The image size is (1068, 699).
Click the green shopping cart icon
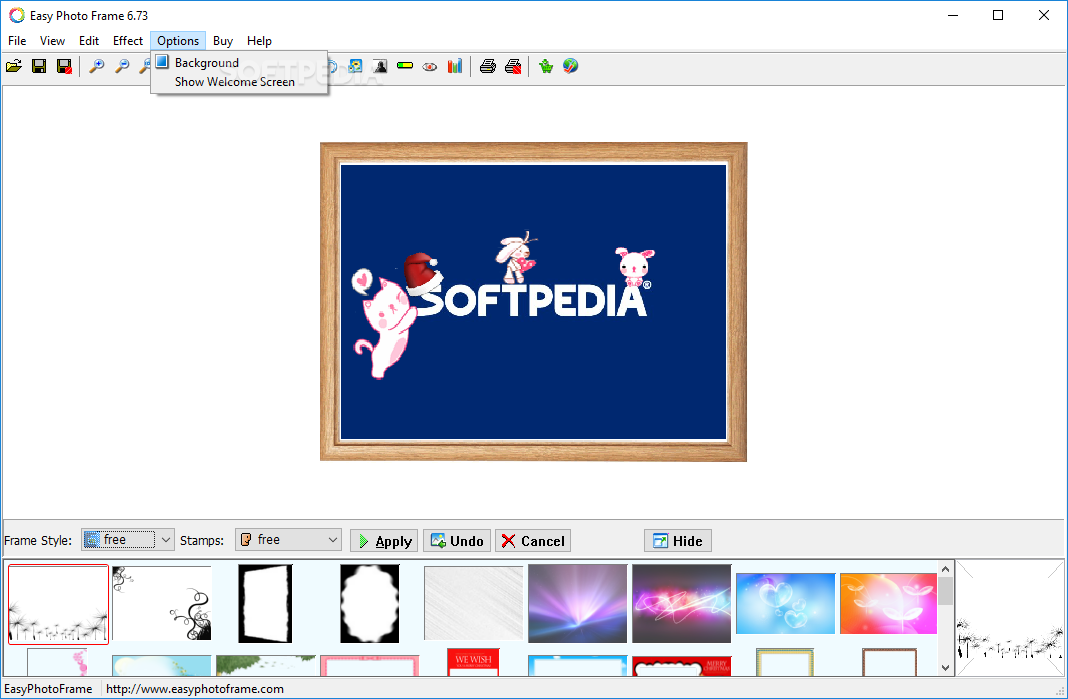pos(546,66)
